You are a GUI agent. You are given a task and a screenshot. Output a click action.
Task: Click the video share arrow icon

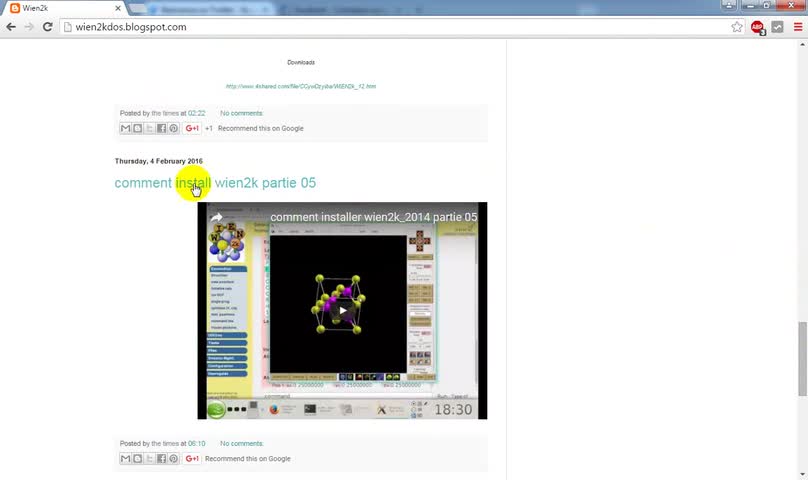click(x=216, y=217)
